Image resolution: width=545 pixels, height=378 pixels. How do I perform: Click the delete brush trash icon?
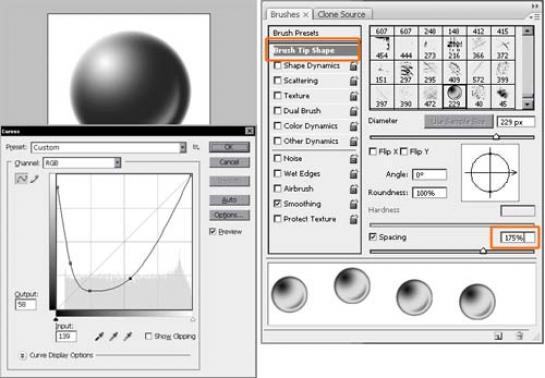[x=519, y=336]
